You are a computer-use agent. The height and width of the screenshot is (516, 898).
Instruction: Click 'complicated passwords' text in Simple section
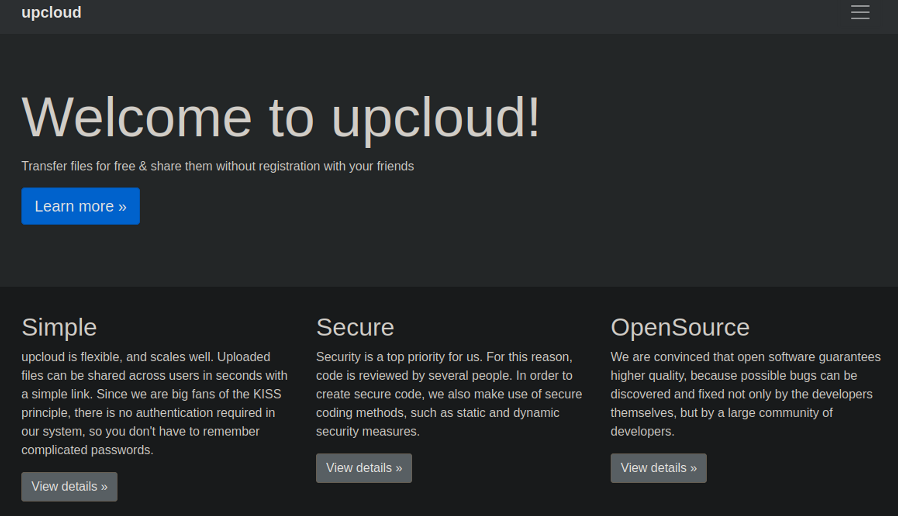(x=87, y=450)
